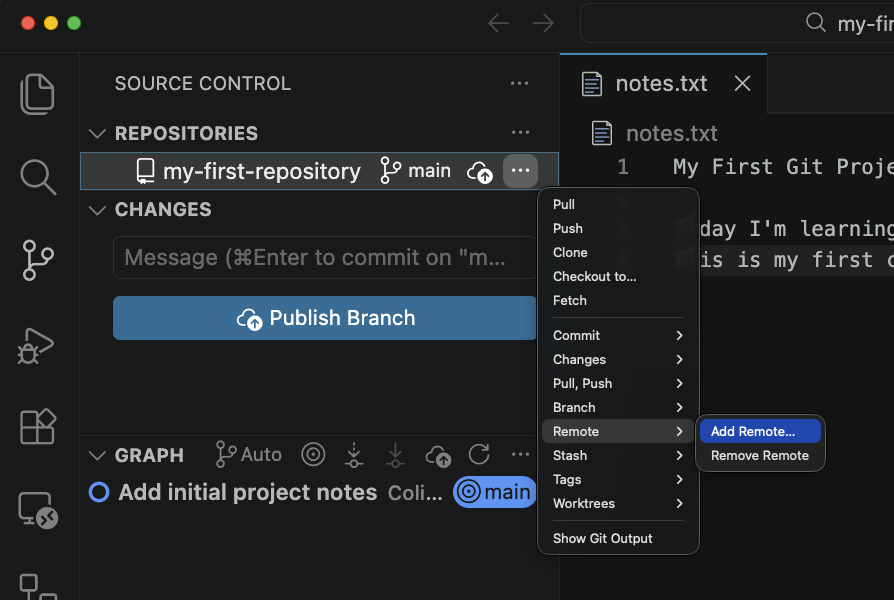Choose Fetch from the context menu

click(618, 300)
